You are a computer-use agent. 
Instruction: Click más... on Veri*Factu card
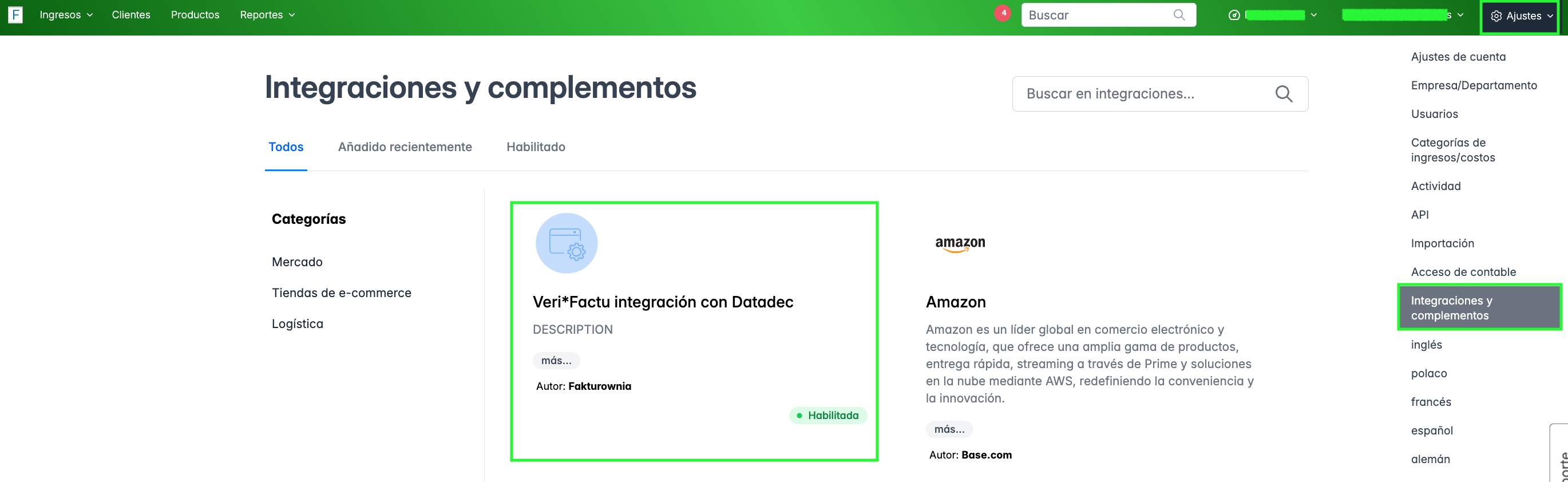tap(556, 360)
